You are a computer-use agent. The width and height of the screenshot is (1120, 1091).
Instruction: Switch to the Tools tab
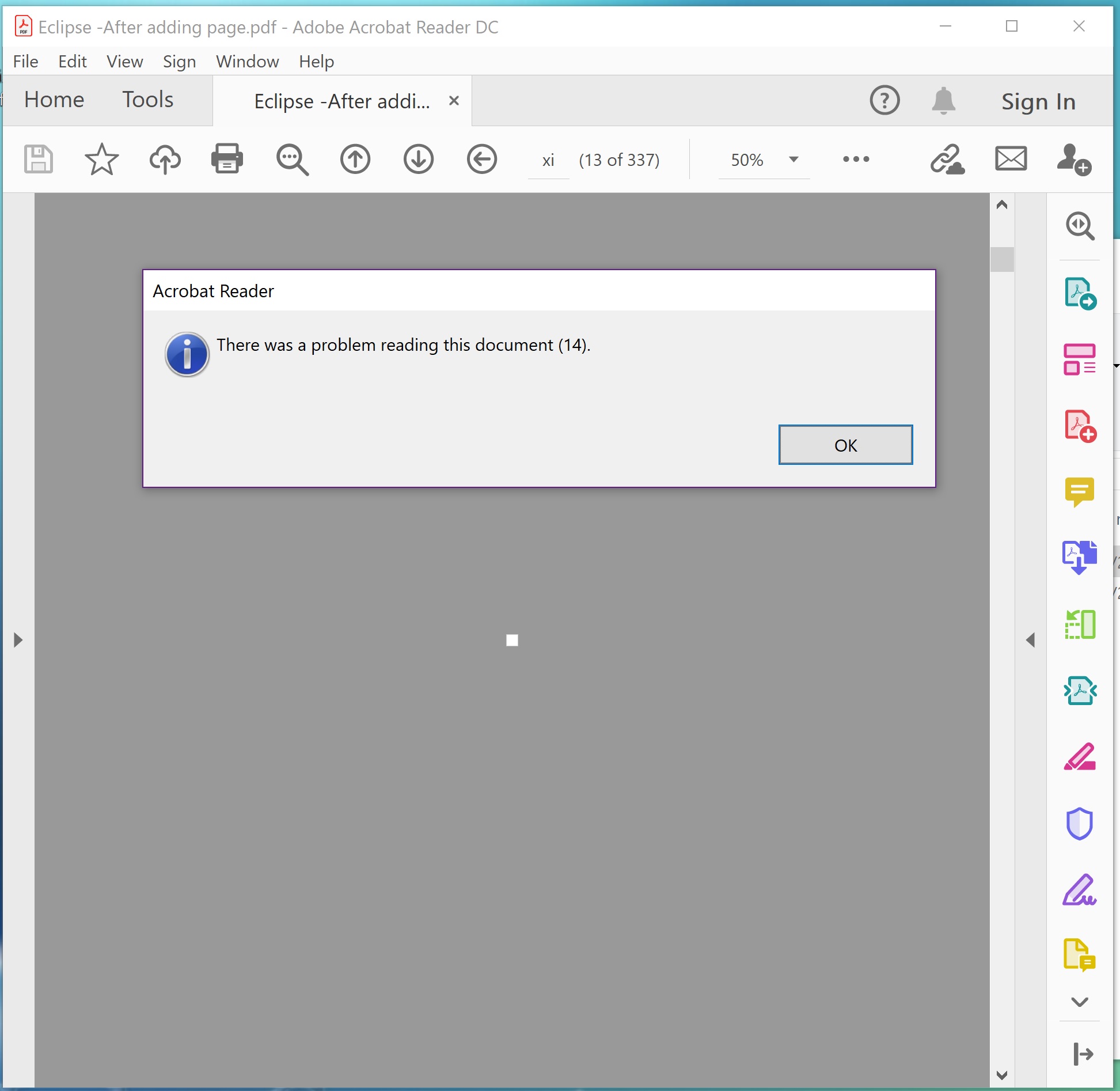coord(147,100)
